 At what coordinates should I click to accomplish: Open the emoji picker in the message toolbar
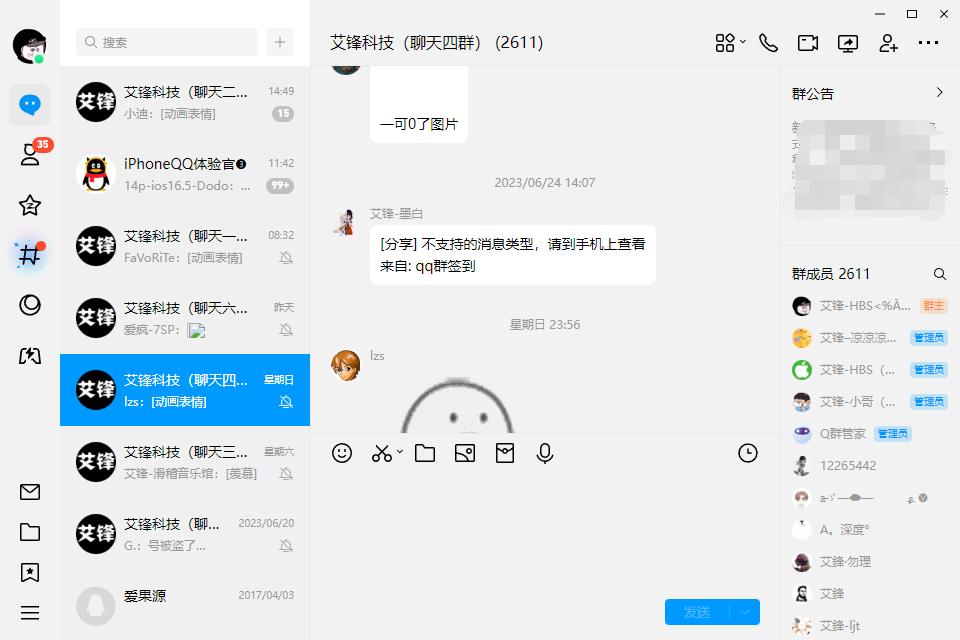(x=341, y=453)
